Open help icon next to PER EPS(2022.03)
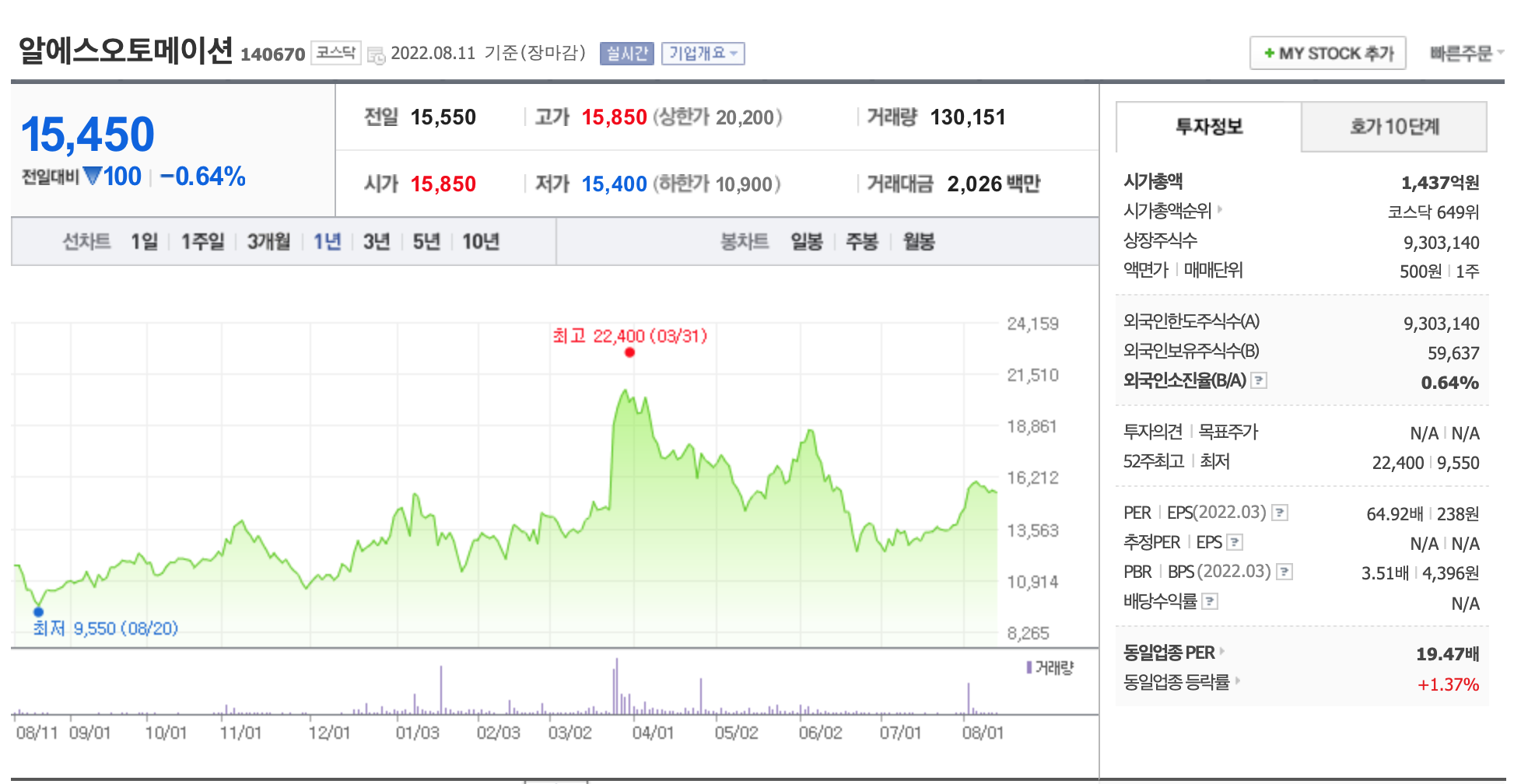This screenshot has height=784, width=1514. coord(1280,513)
